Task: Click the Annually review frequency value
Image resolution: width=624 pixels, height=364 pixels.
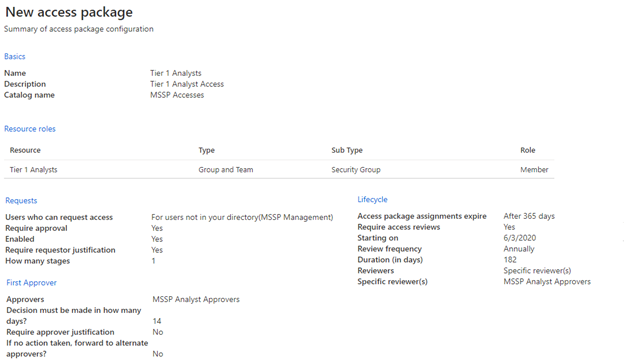Action: 519,249
